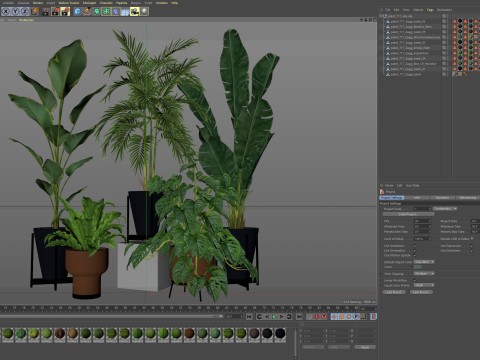Toggle Use Animation checkbox

tap(415, 246)
